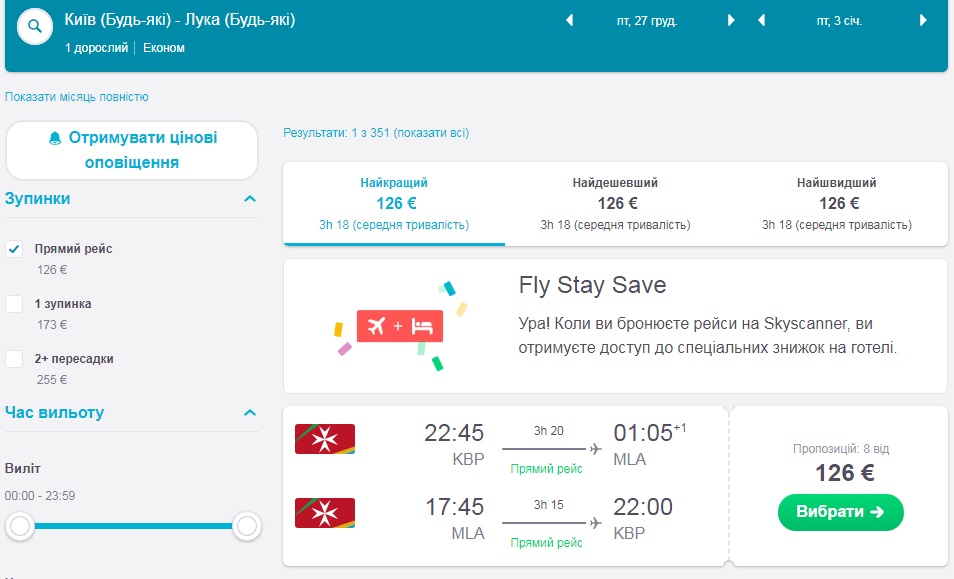Click Fly Stay Save plane-and-bed icon
Screen dimensions: 954x579
(399, 326)
